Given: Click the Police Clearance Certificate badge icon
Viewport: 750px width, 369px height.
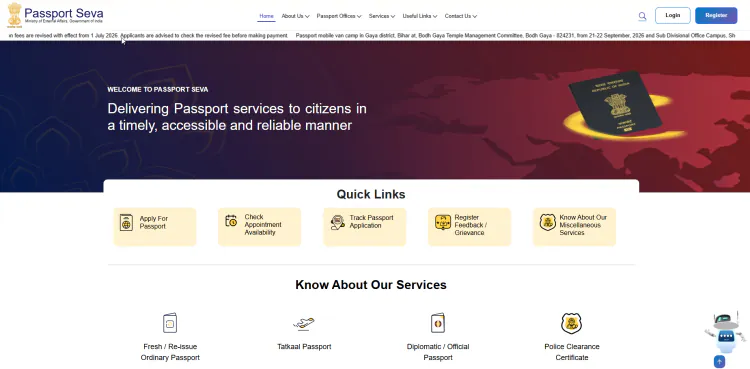Looking at the screenshot, I should coord(571,324).
